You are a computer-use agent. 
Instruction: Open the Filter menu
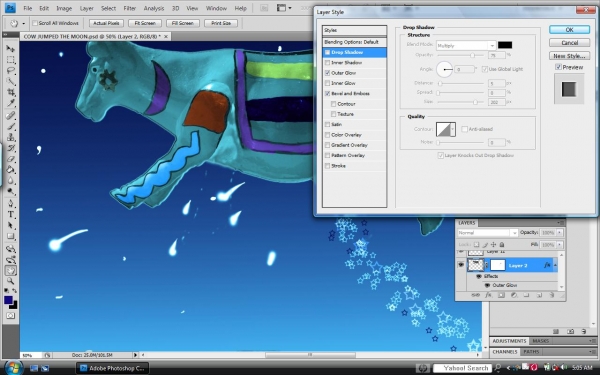point(129,8)
